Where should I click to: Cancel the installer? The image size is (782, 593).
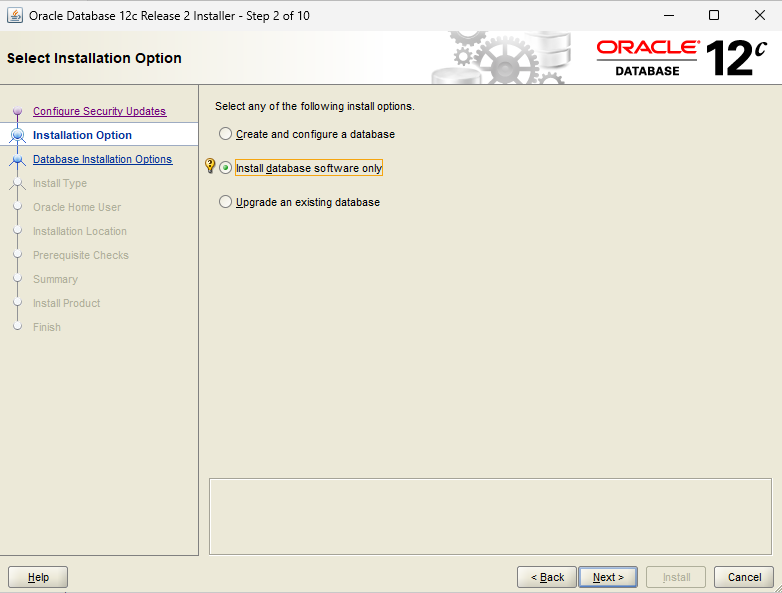(744, 577)
